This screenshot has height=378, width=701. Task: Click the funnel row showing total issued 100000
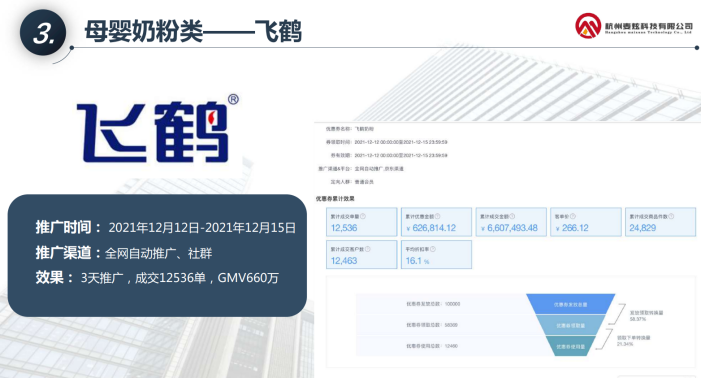tap(433, 304)
